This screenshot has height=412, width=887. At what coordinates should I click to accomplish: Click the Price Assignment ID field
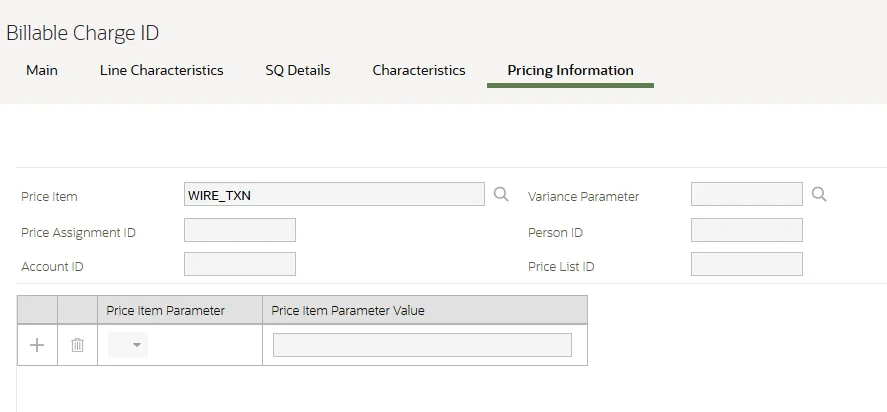pos(240,231)
